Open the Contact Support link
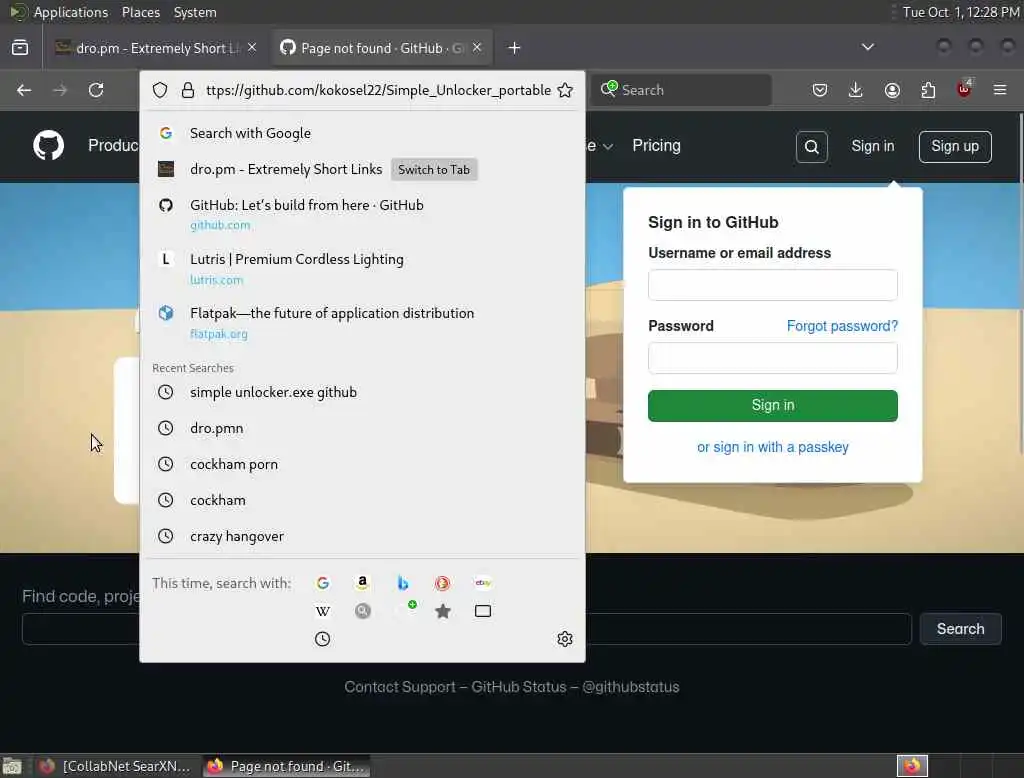Viewport: 1024px width, 778px height. (400, 687)
